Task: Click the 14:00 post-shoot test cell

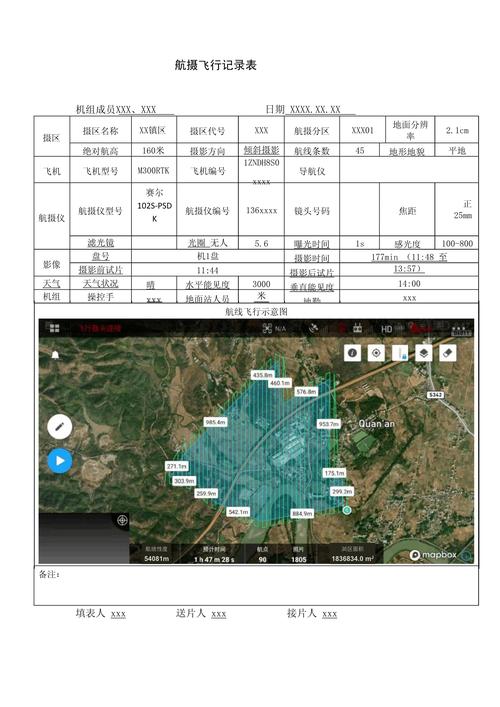Action: coord(409,284)
